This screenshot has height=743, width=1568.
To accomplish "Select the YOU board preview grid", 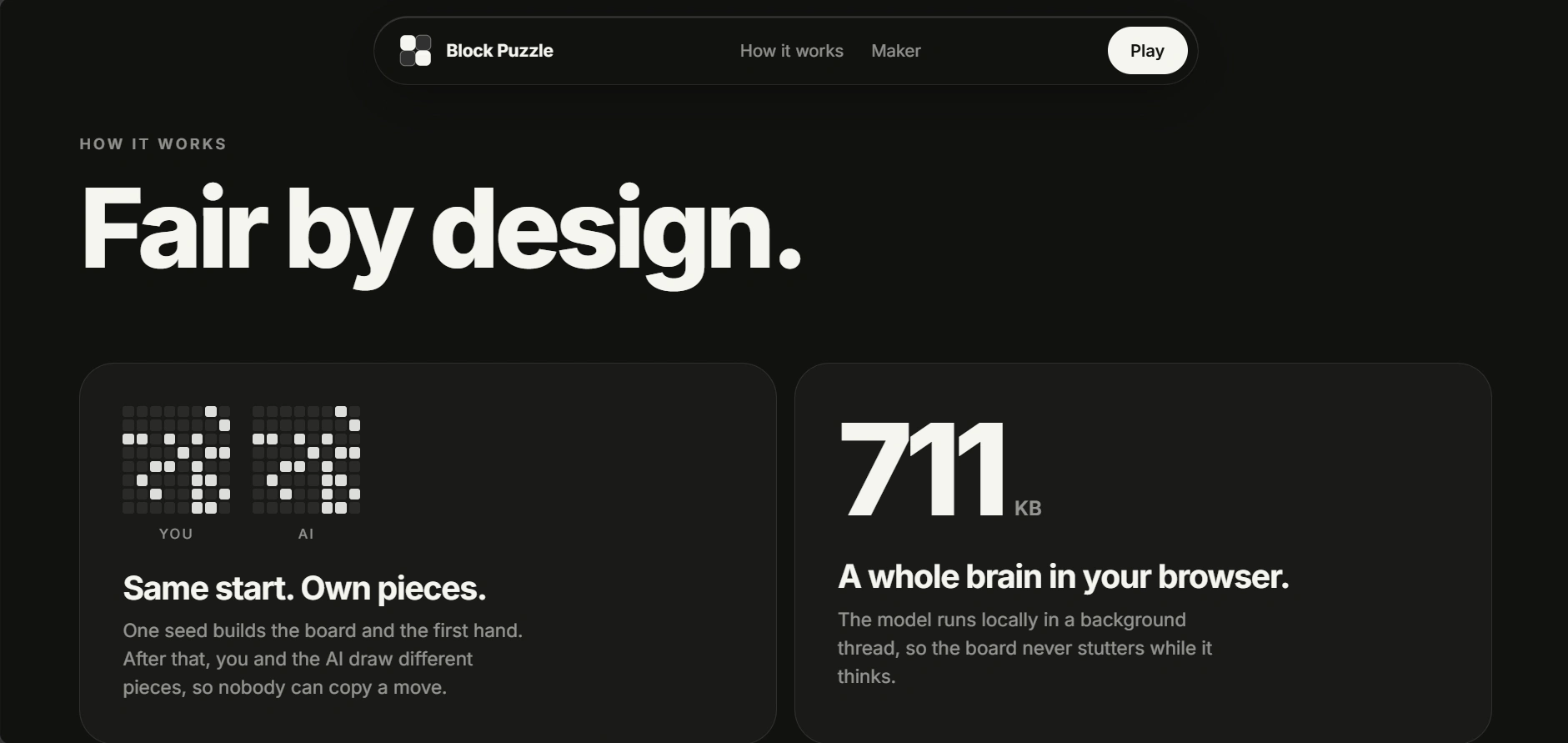I will [x=176, y=459].
